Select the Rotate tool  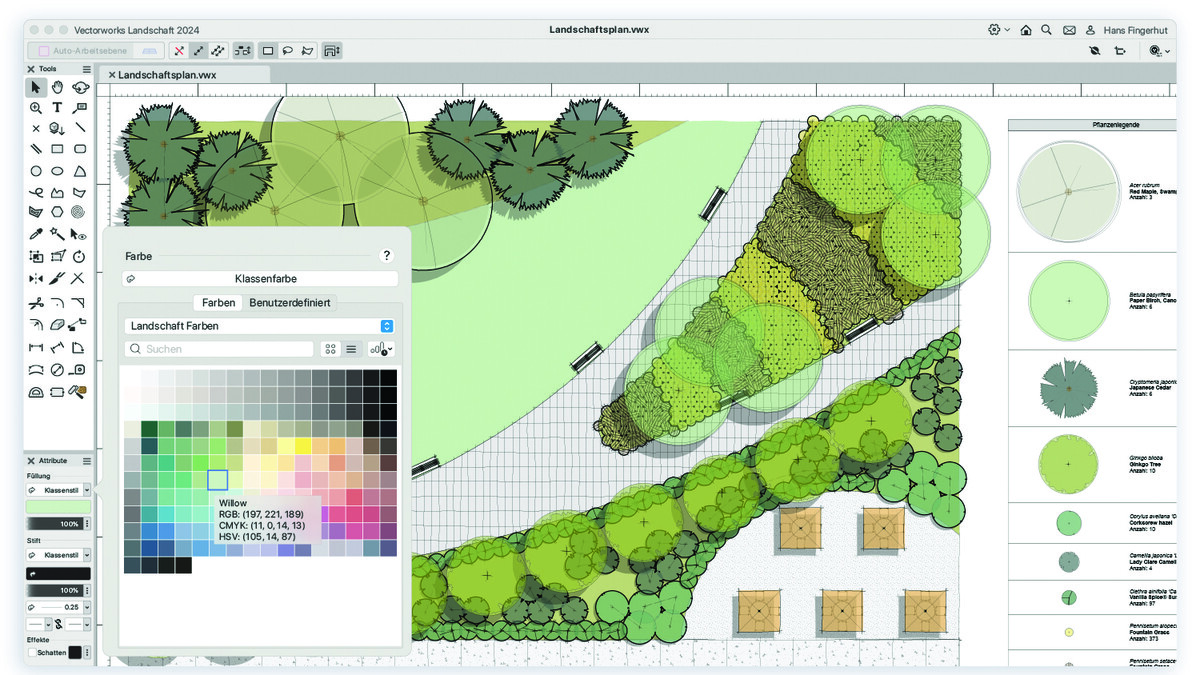tap(81, 256)
